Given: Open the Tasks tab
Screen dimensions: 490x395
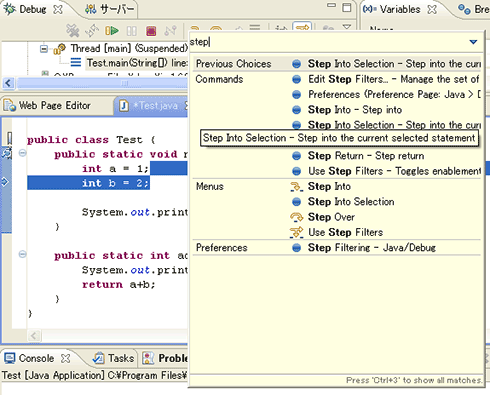Looking at the screenshot, I should click(113, 358).
